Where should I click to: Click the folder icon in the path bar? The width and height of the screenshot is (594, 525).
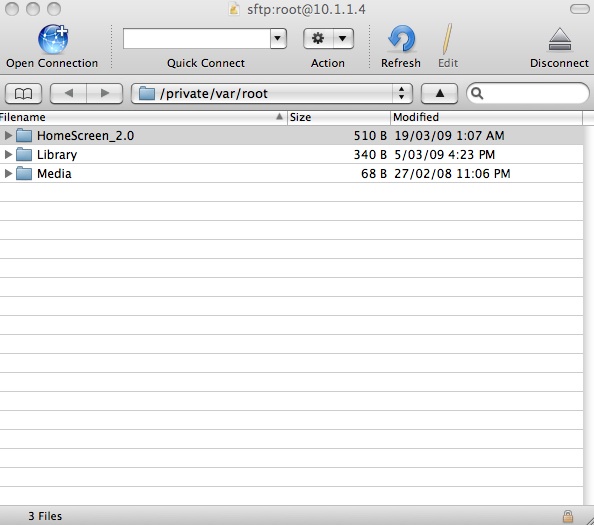pos(147,93)
